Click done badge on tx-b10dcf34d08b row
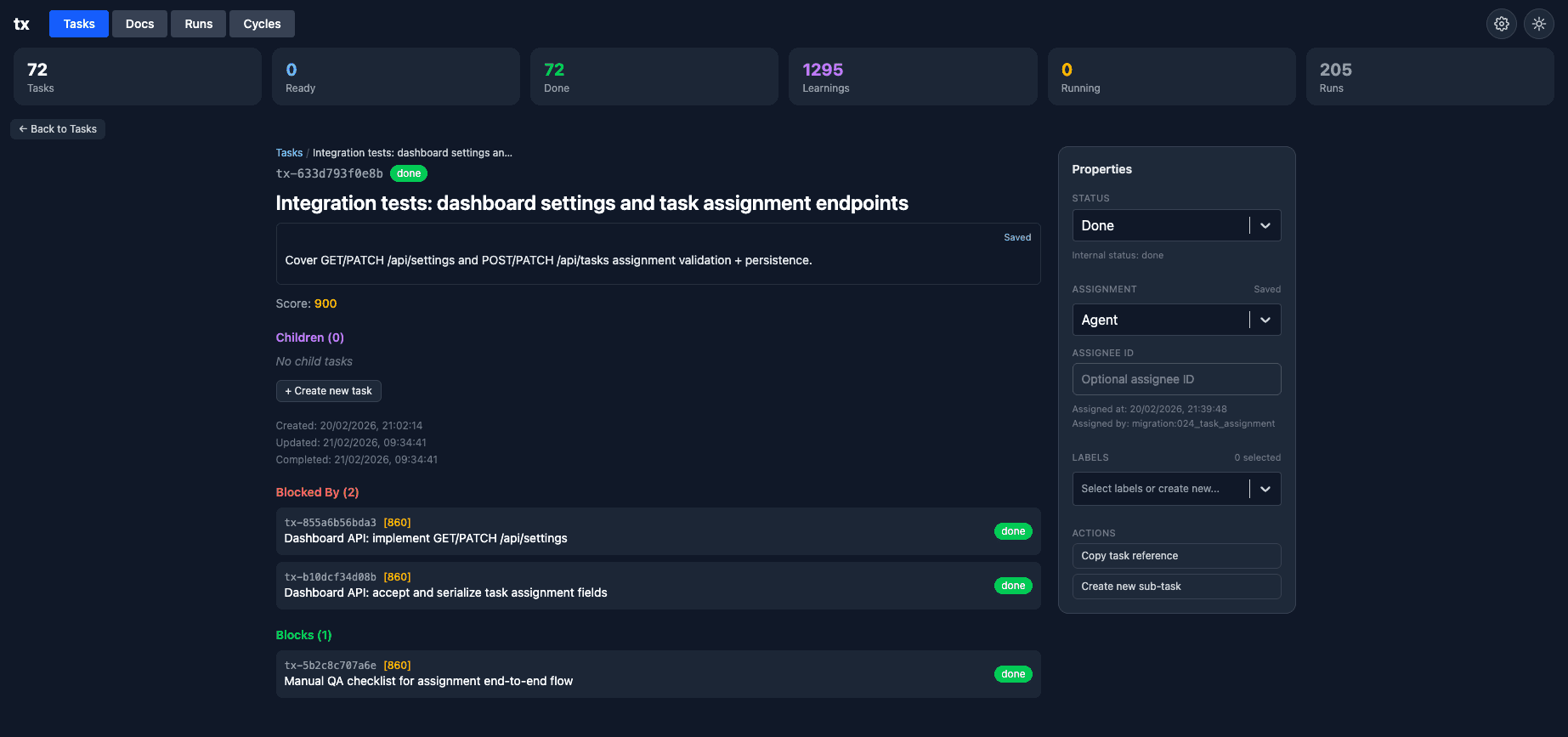The image size is (1568, 737). pos(1013,586)
